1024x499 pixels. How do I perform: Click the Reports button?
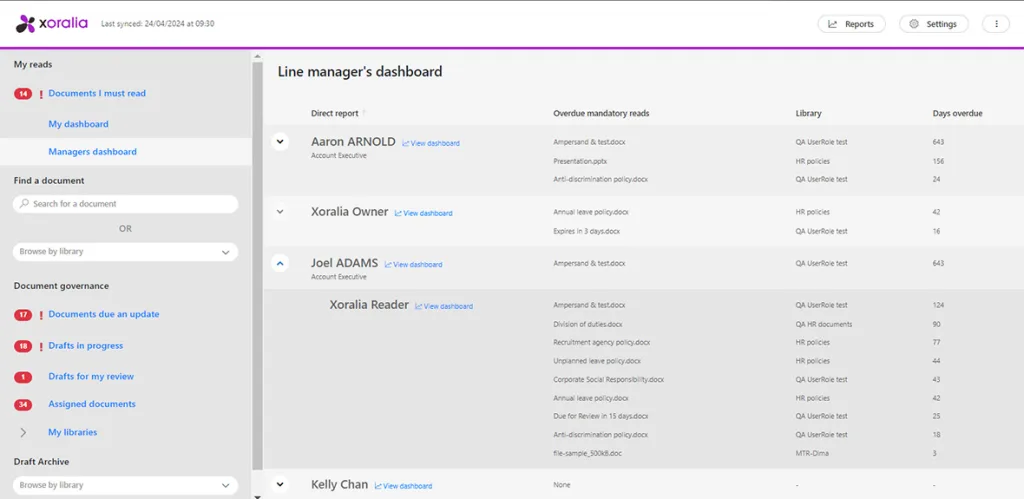851,24
